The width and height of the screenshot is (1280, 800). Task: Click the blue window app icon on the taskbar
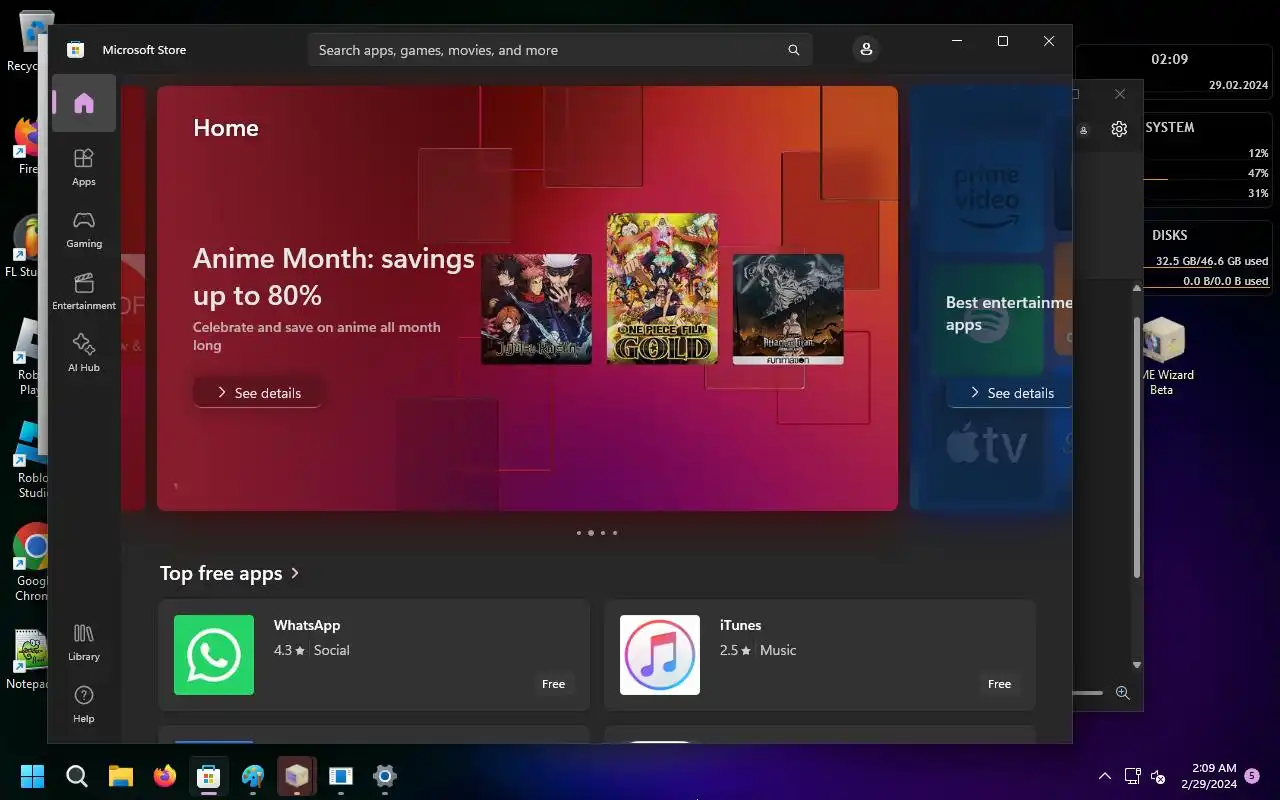coord(341,776)
